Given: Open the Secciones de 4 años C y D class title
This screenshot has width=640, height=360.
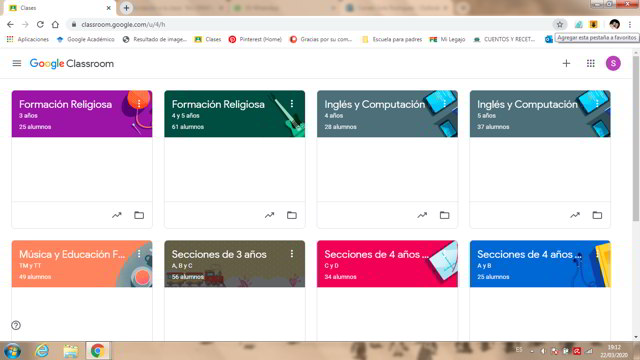Looking at the screenshot, I should click(376, 254).
